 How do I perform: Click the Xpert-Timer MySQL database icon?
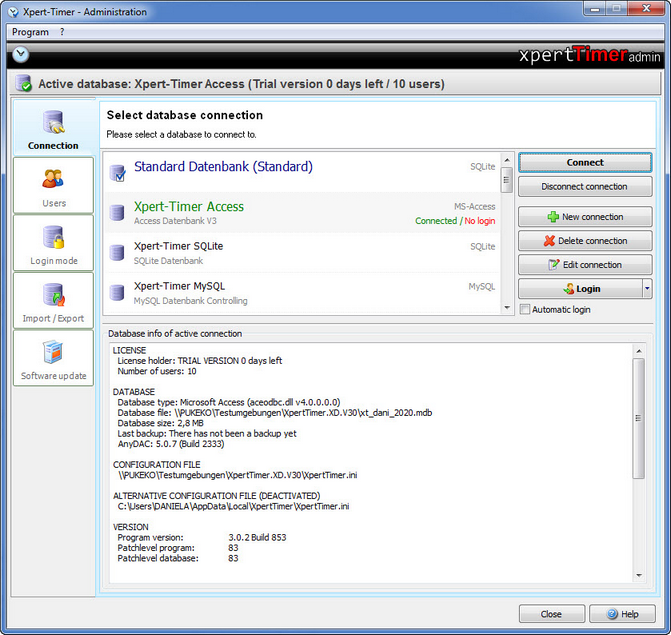point(117,293)
